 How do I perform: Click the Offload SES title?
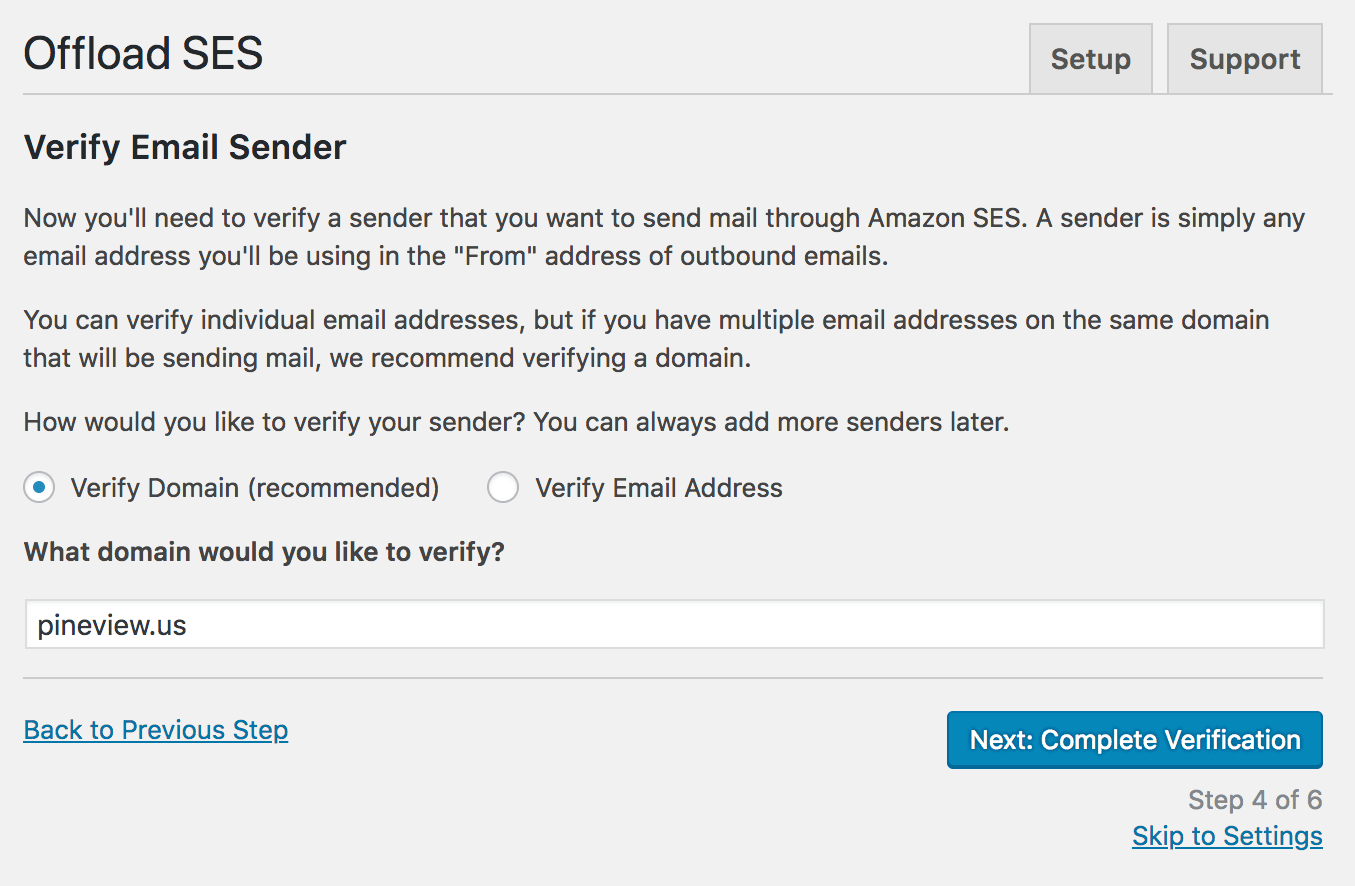[142, 54]
